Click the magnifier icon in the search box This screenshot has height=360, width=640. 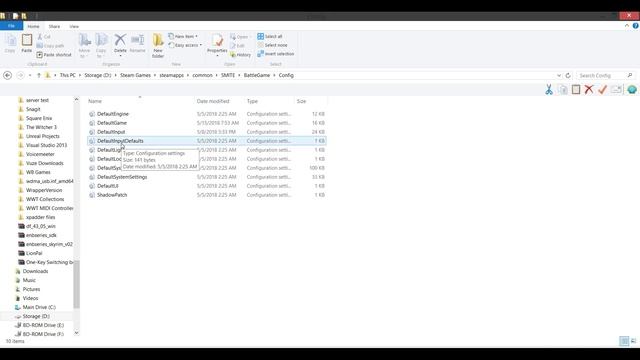[x=630, y=76]
